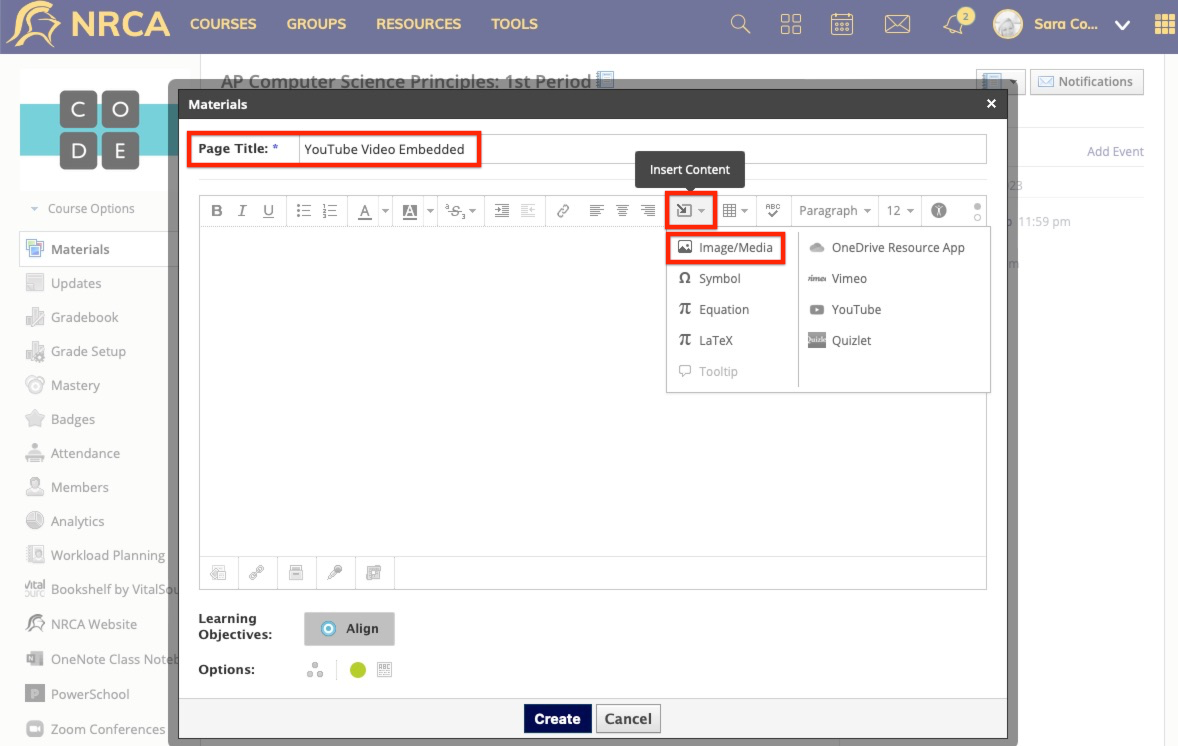Toggle bold formatting in the editor
Image resolution: width=1178 pixels, height=746 pixels.
[x=217, y=210]
